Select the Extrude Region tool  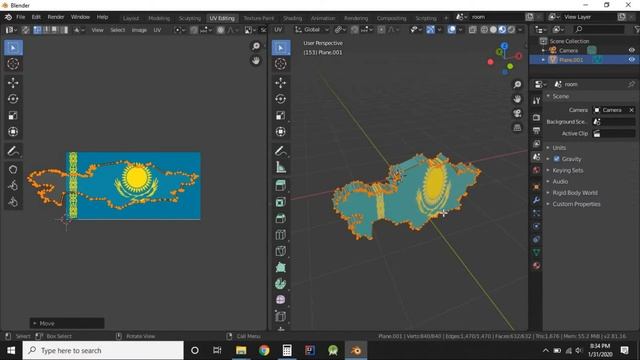pyautogui.click(x=281, y=186)
